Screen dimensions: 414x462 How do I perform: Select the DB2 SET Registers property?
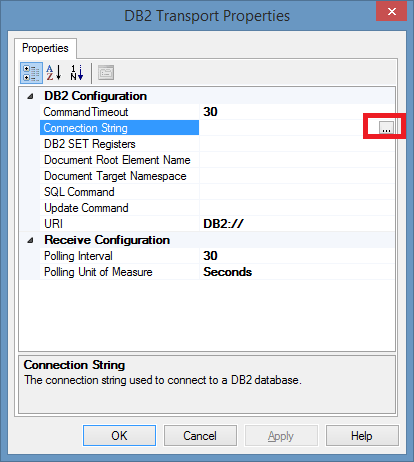(x=119, y=144)
